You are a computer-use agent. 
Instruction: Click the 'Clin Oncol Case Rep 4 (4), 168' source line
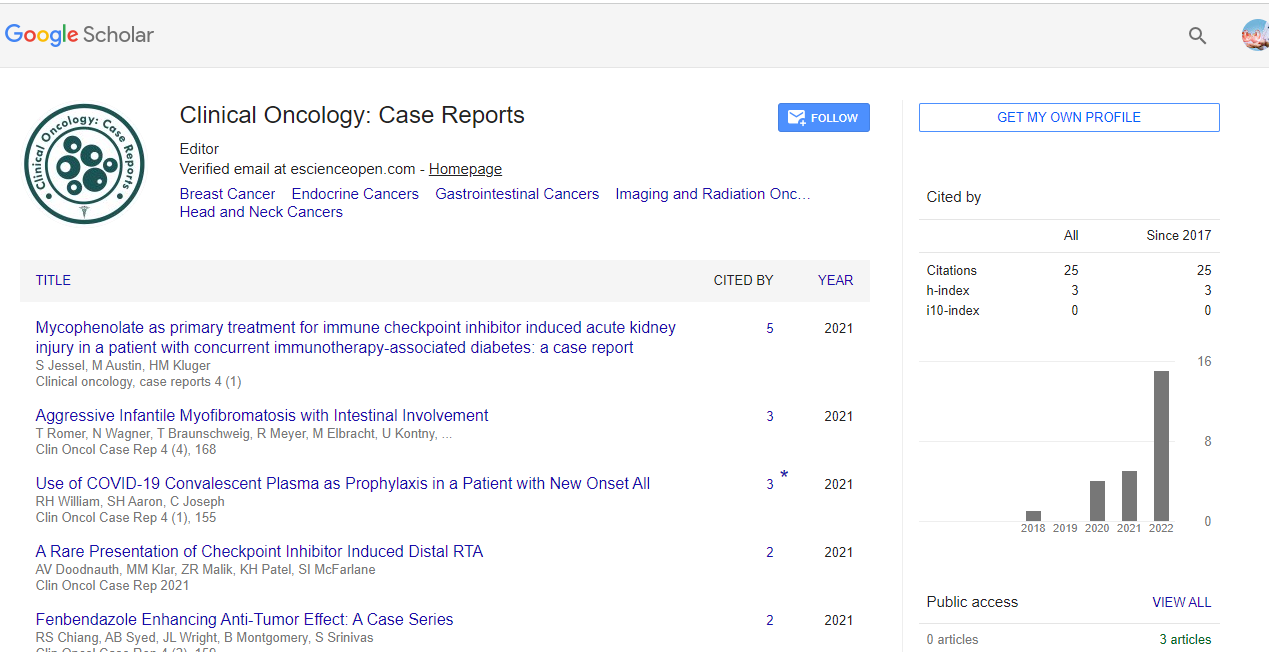click(126, 449)
